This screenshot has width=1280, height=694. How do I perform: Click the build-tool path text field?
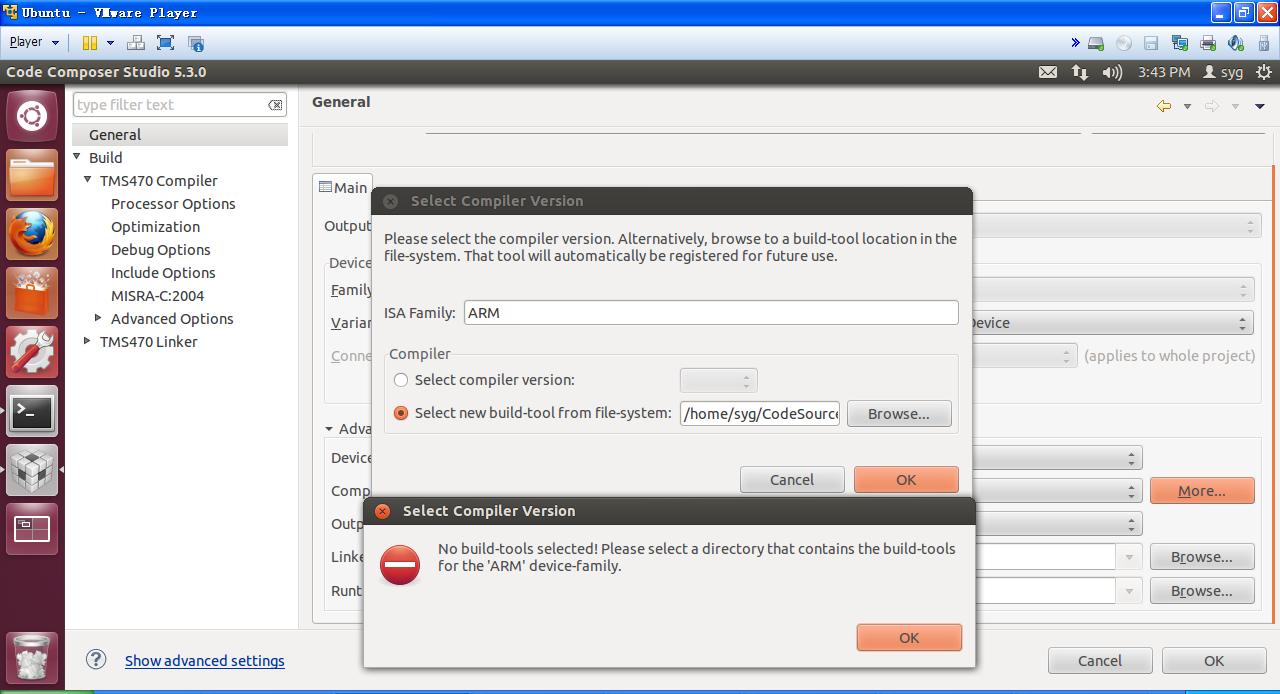click(761, 414)
